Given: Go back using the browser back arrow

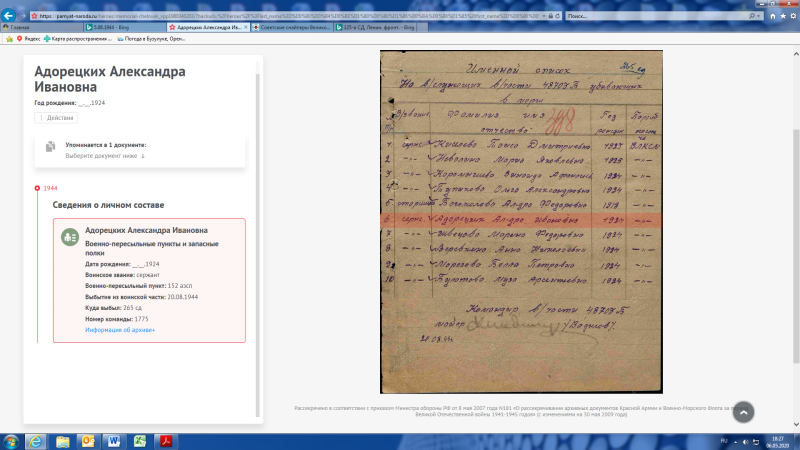Looking at the screenshot, I should 8,15.
